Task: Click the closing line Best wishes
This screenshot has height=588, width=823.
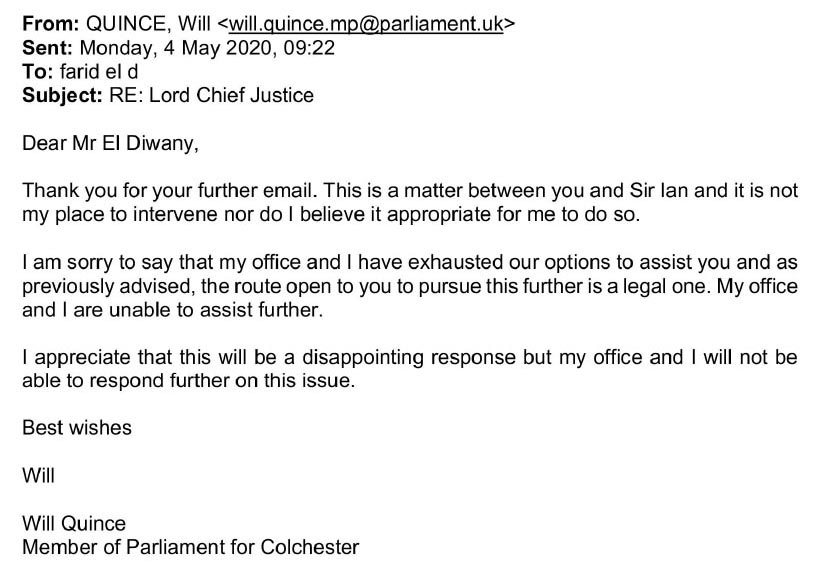Action: pyautogui.click(x=77, y=428)
